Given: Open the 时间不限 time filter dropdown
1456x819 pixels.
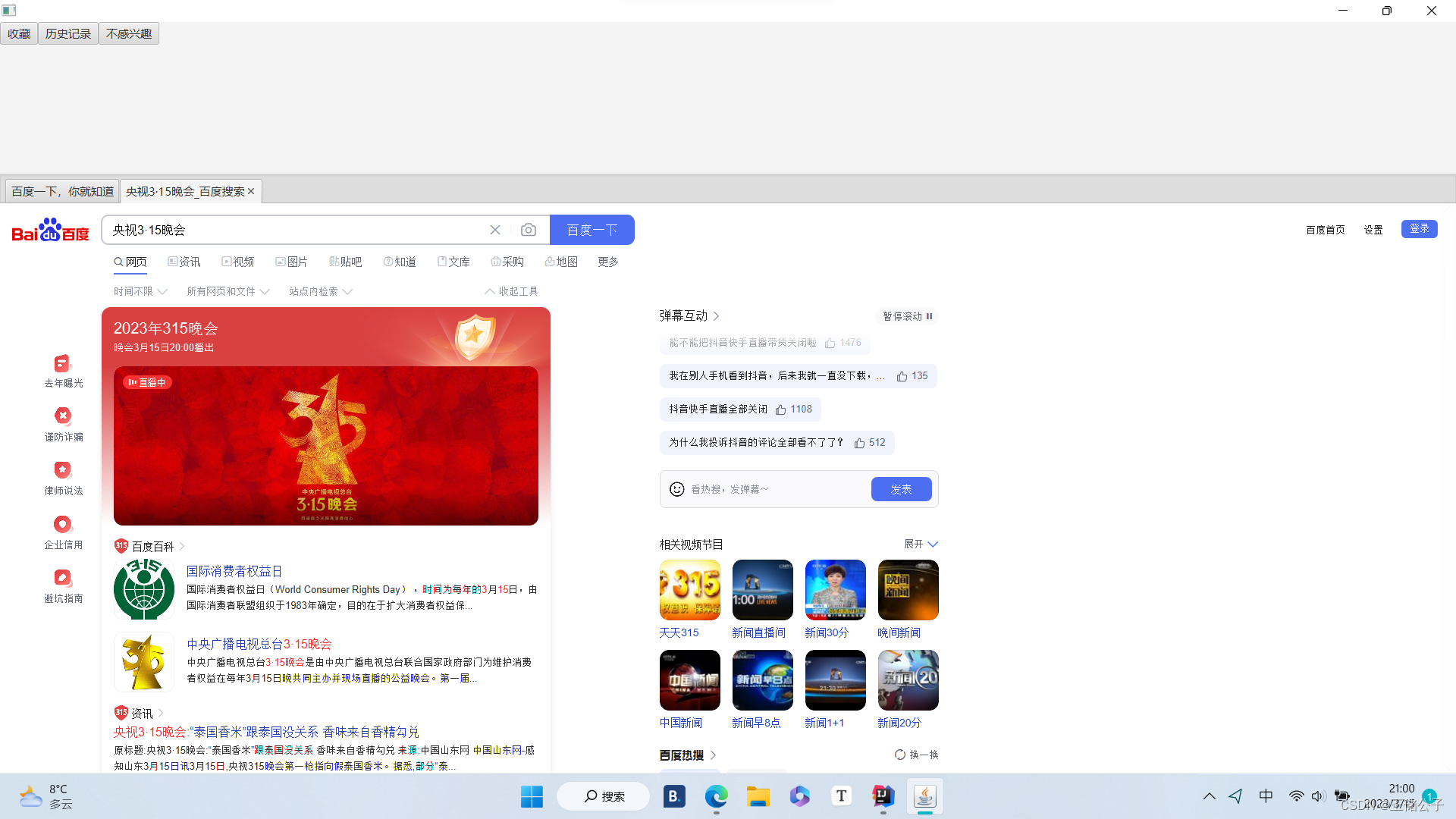Looking at the screenshot, I should pyautogui.click(x=140, y=291).
